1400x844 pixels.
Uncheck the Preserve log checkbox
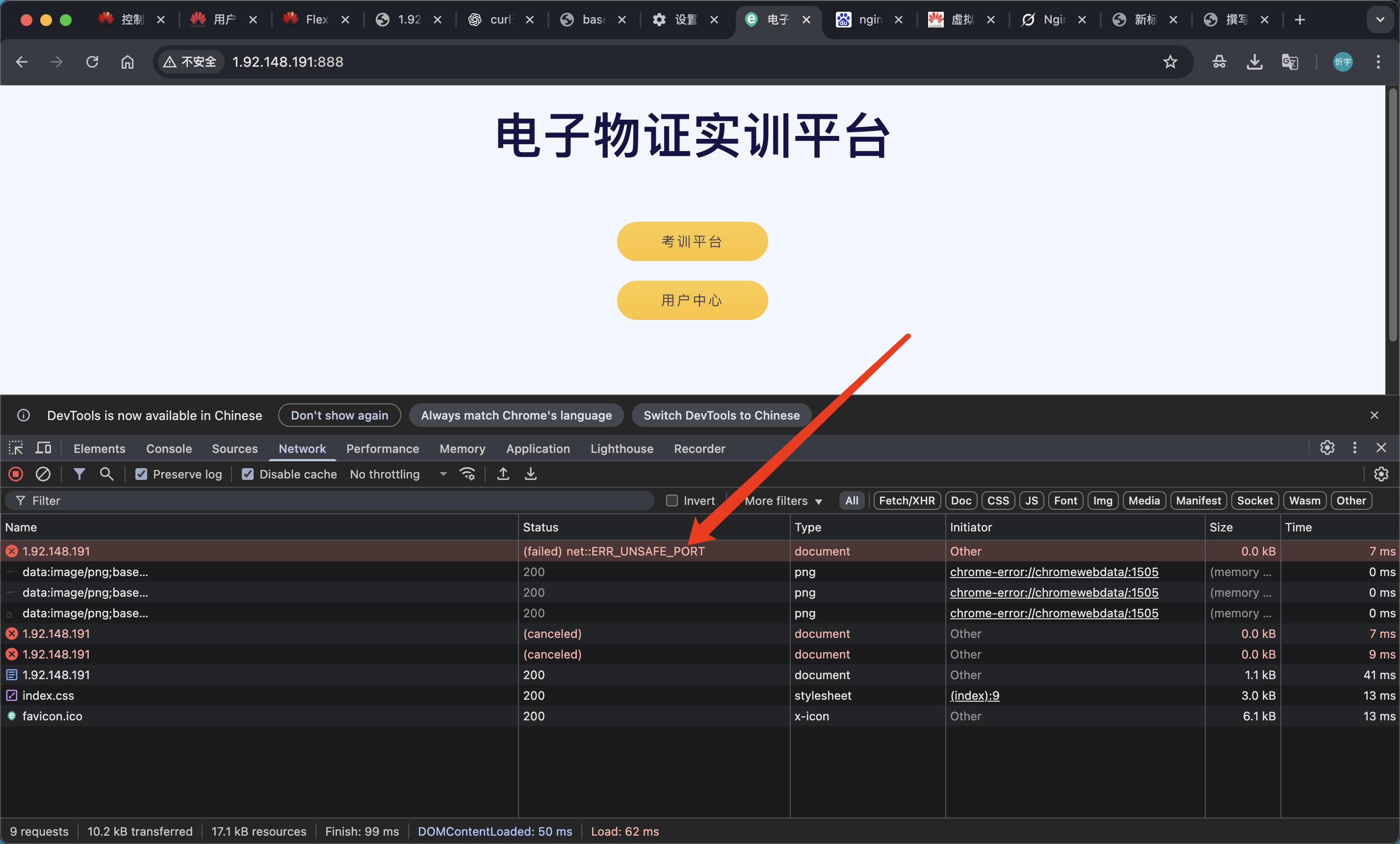tap(141, 474)
